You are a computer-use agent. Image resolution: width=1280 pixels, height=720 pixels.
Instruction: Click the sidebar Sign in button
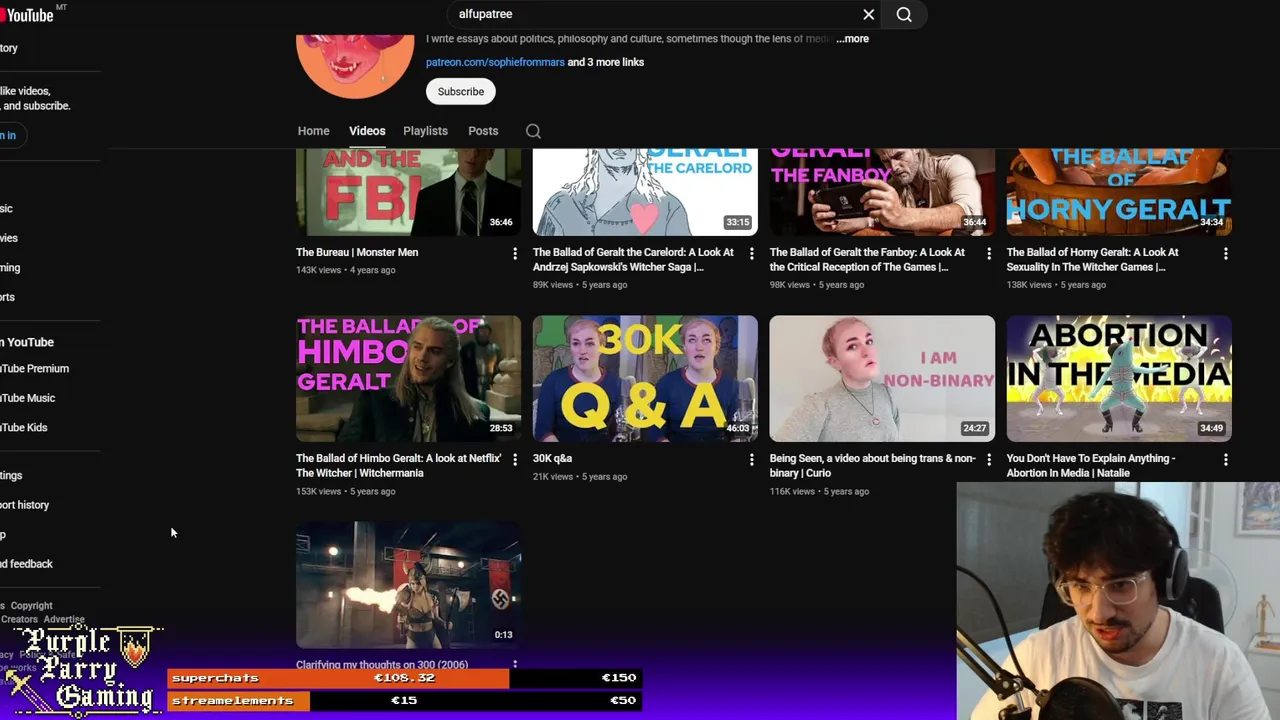[7, 135]
